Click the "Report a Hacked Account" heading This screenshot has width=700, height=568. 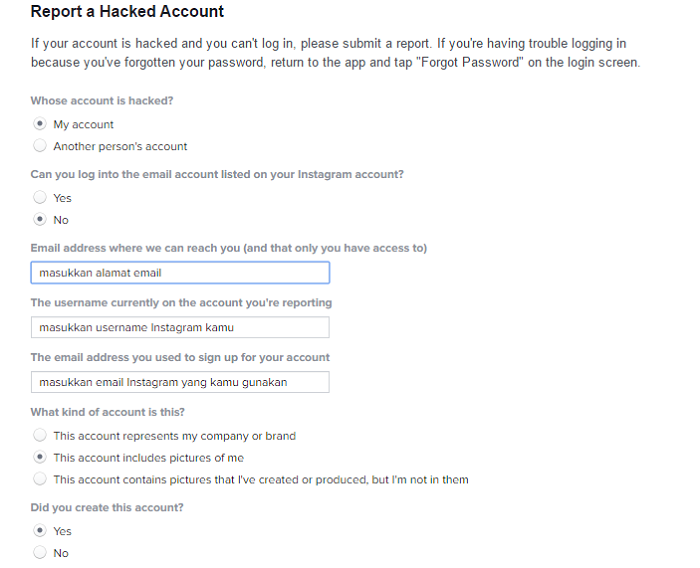127,12
